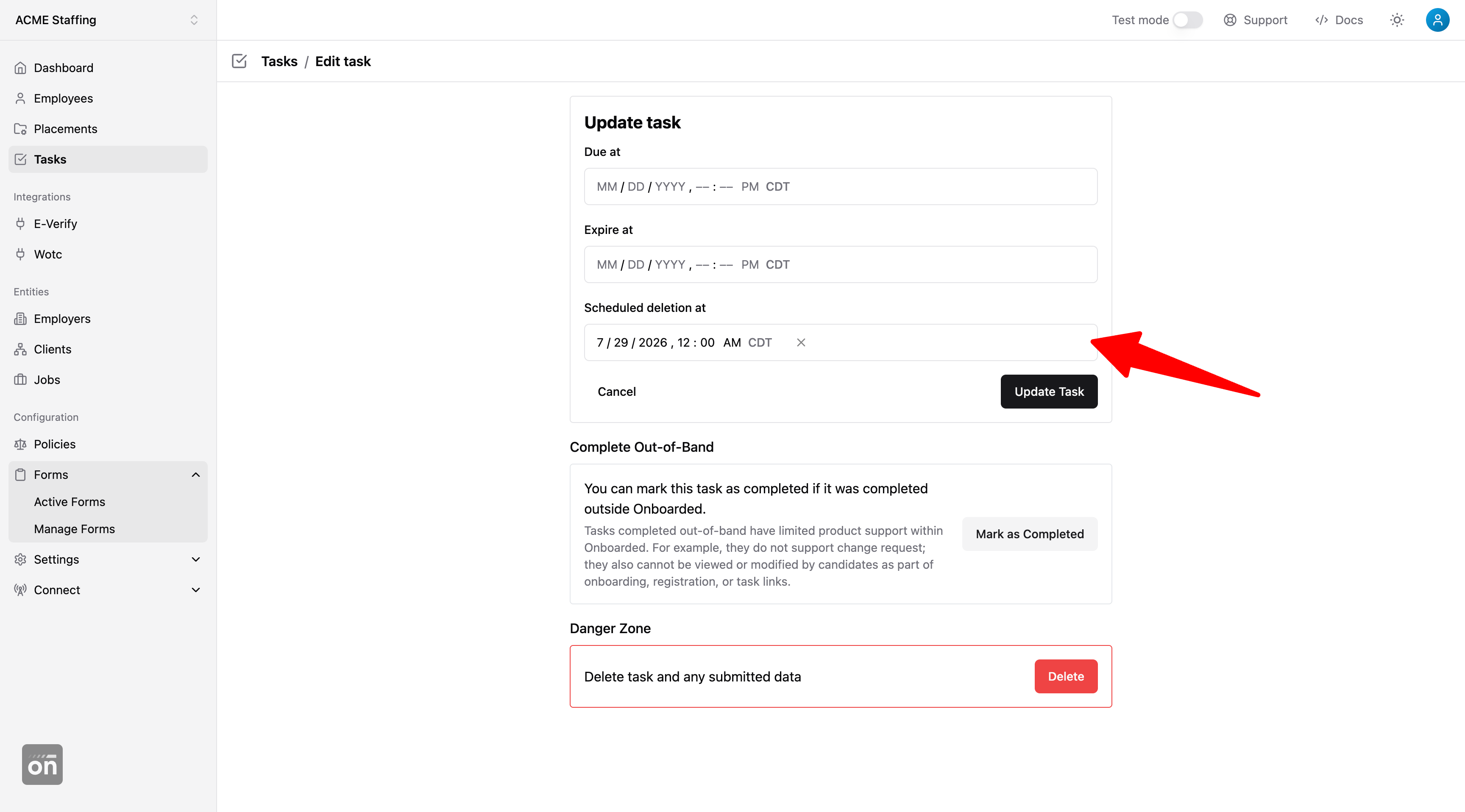
Task: Go to E-Verify integration
Action: pos(55,223)
